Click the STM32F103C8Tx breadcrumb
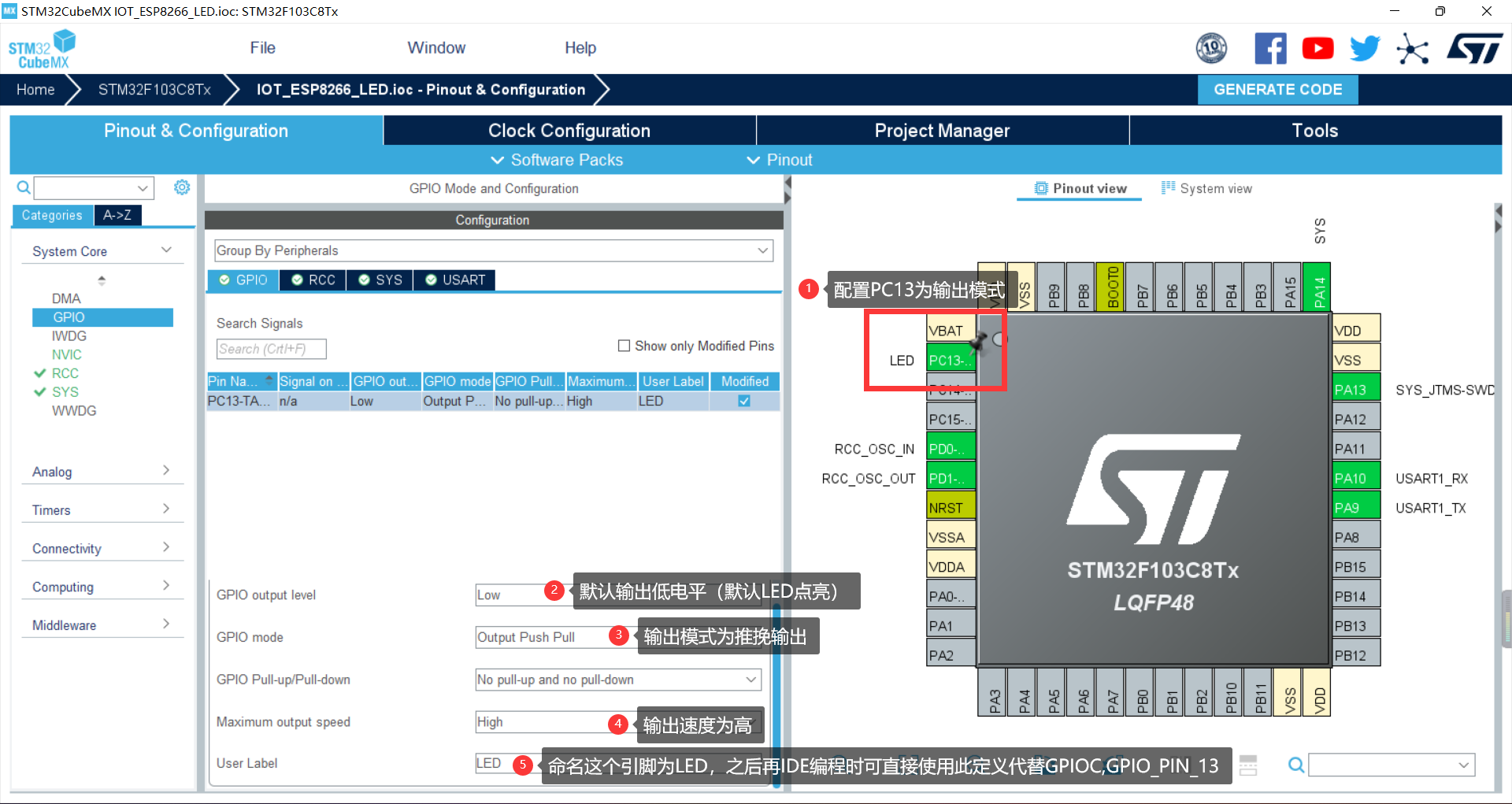1512x804 pixels. coord(154,90)
